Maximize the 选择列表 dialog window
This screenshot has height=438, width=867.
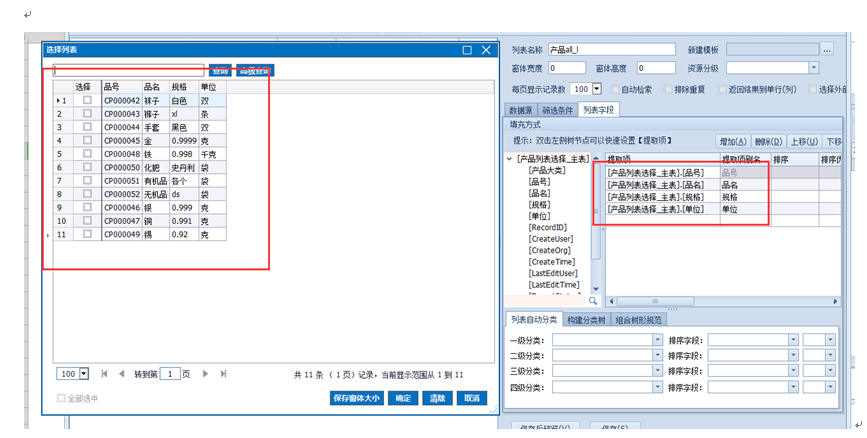[x=467, y=50]
